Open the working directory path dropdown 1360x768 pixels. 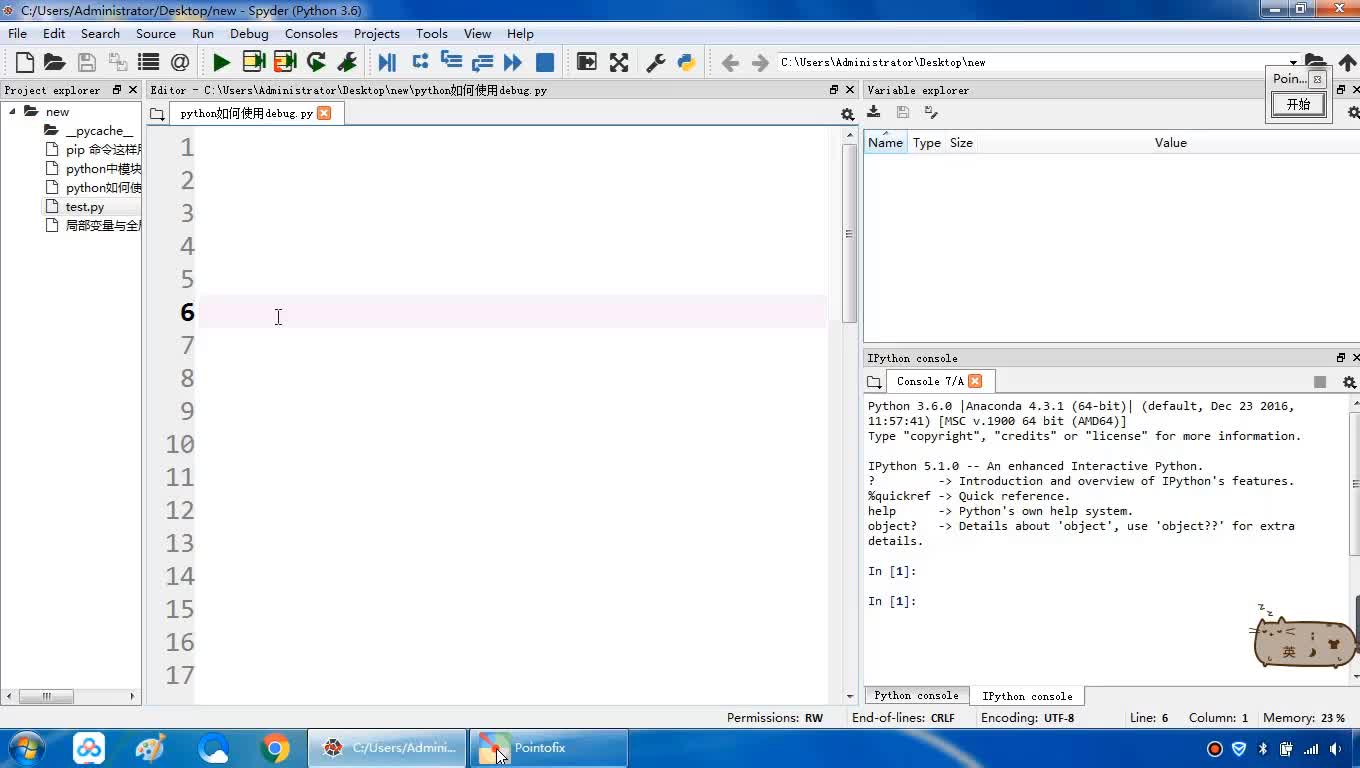tap(1293, 63)
